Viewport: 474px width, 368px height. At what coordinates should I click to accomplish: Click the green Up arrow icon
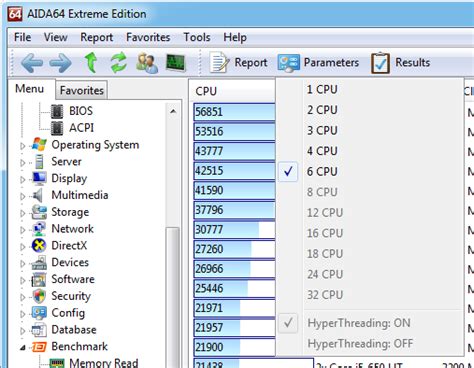91,63
